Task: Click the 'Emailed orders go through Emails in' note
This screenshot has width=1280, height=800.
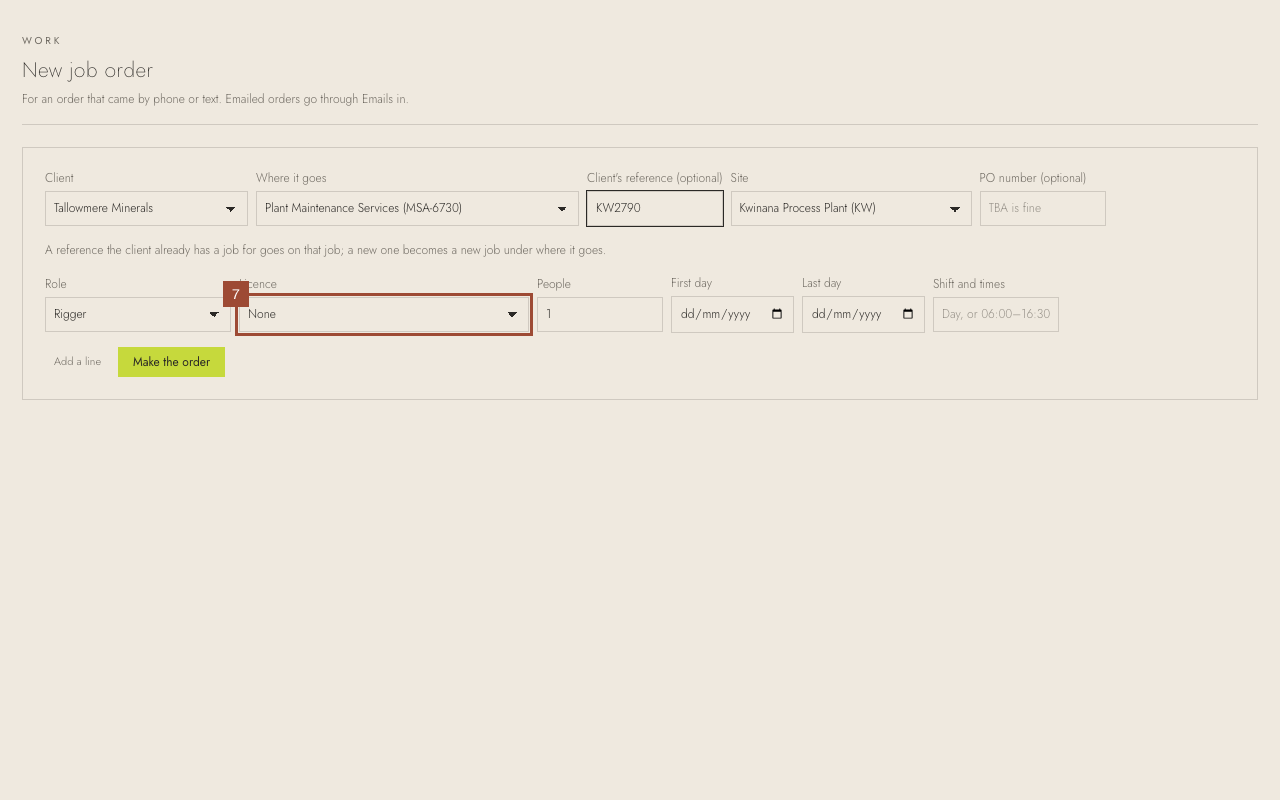Action: (x=317, y=99)
